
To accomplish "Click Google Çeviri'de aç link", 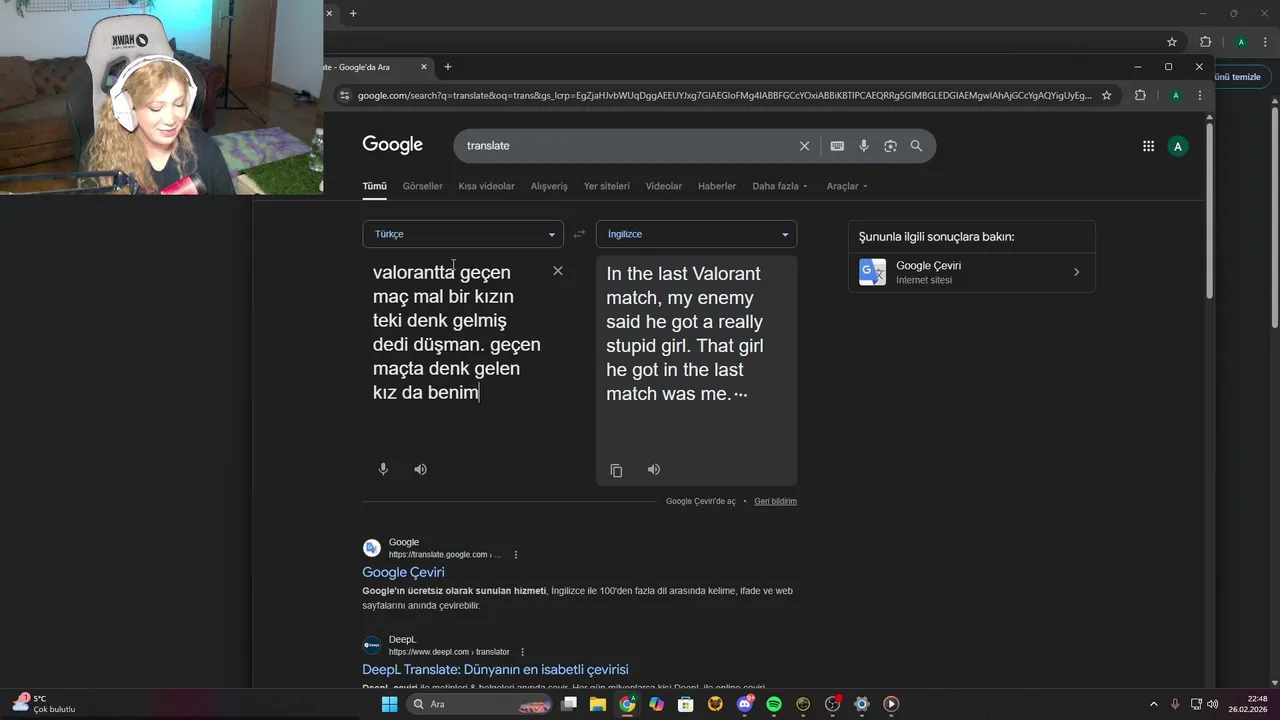I will coord(700,501).
